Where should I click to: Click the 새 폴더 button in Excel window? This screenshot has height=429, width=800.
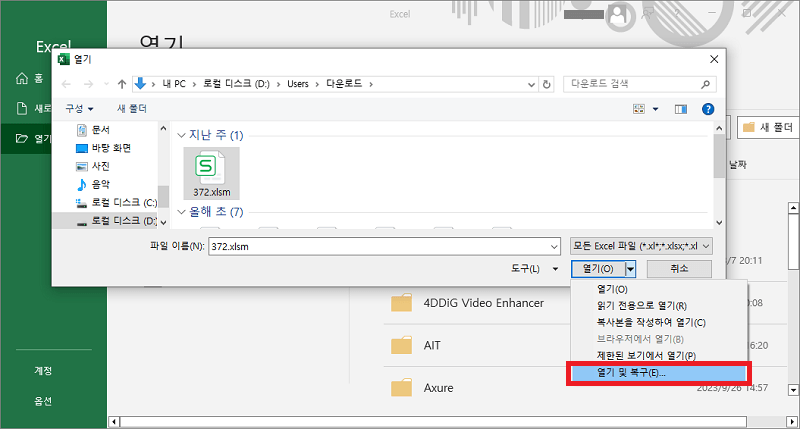point(767,127)
